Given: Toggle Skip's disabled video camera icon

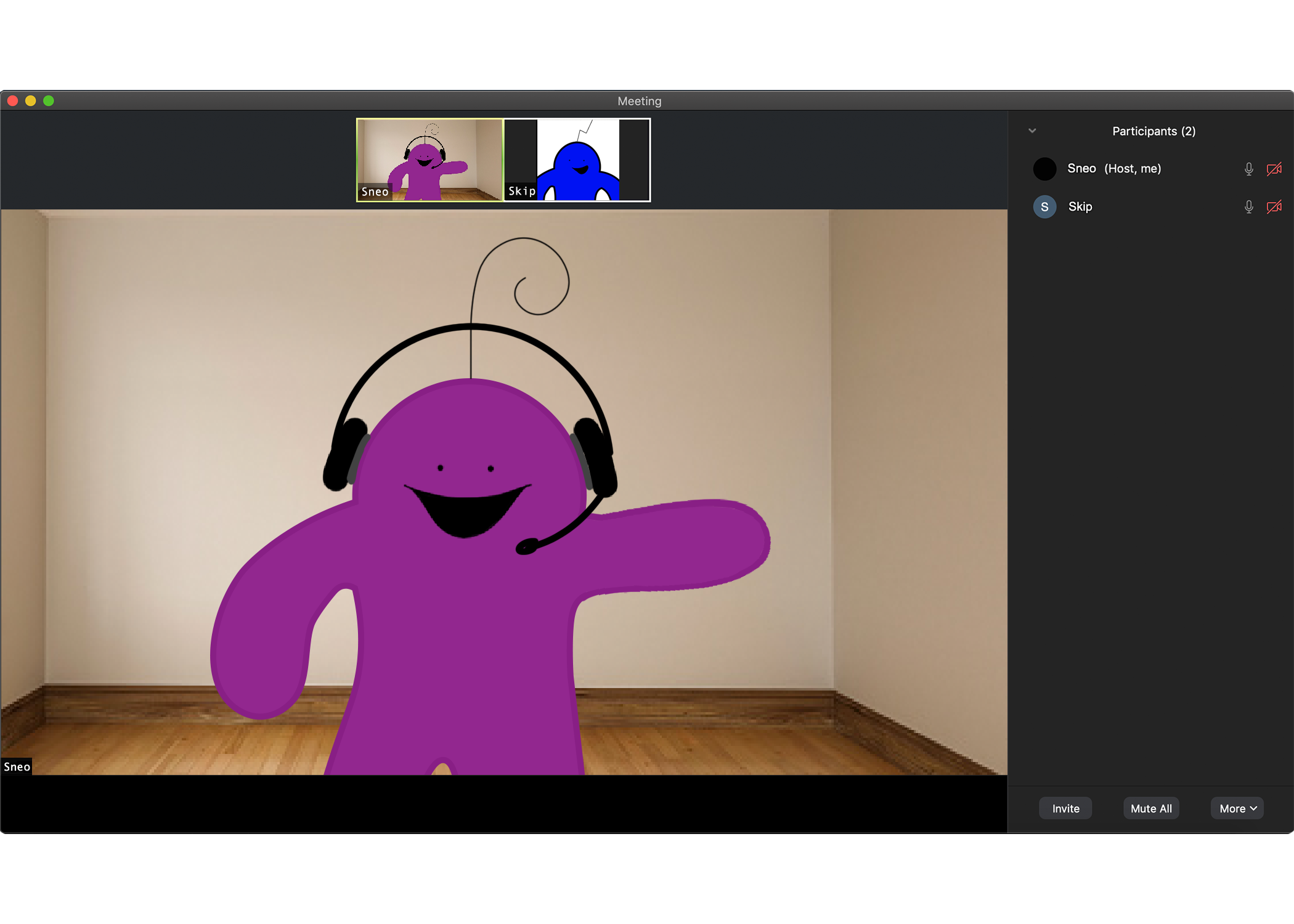Looking at the screenshot, I should click(x=1274, y=207).
